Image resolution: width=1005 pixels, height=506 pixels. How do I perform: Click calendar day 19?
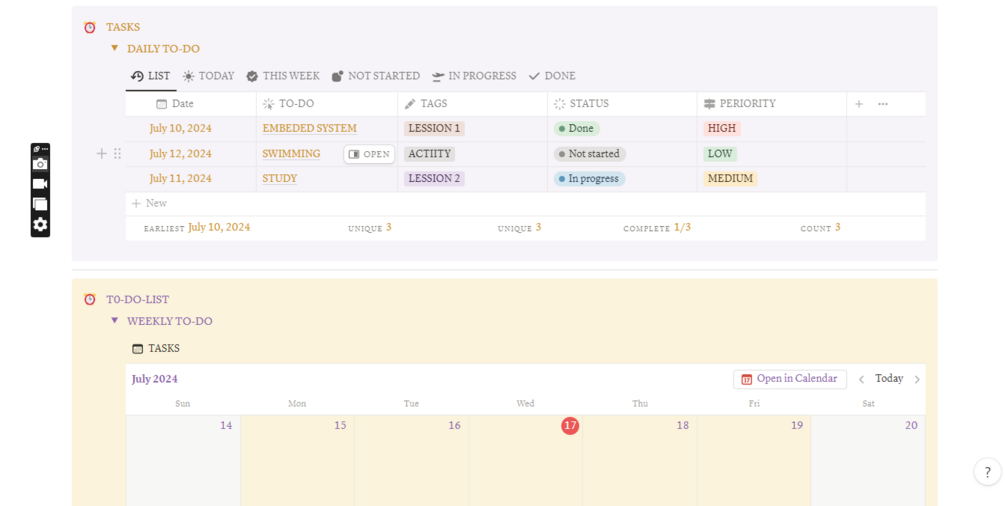797,425
